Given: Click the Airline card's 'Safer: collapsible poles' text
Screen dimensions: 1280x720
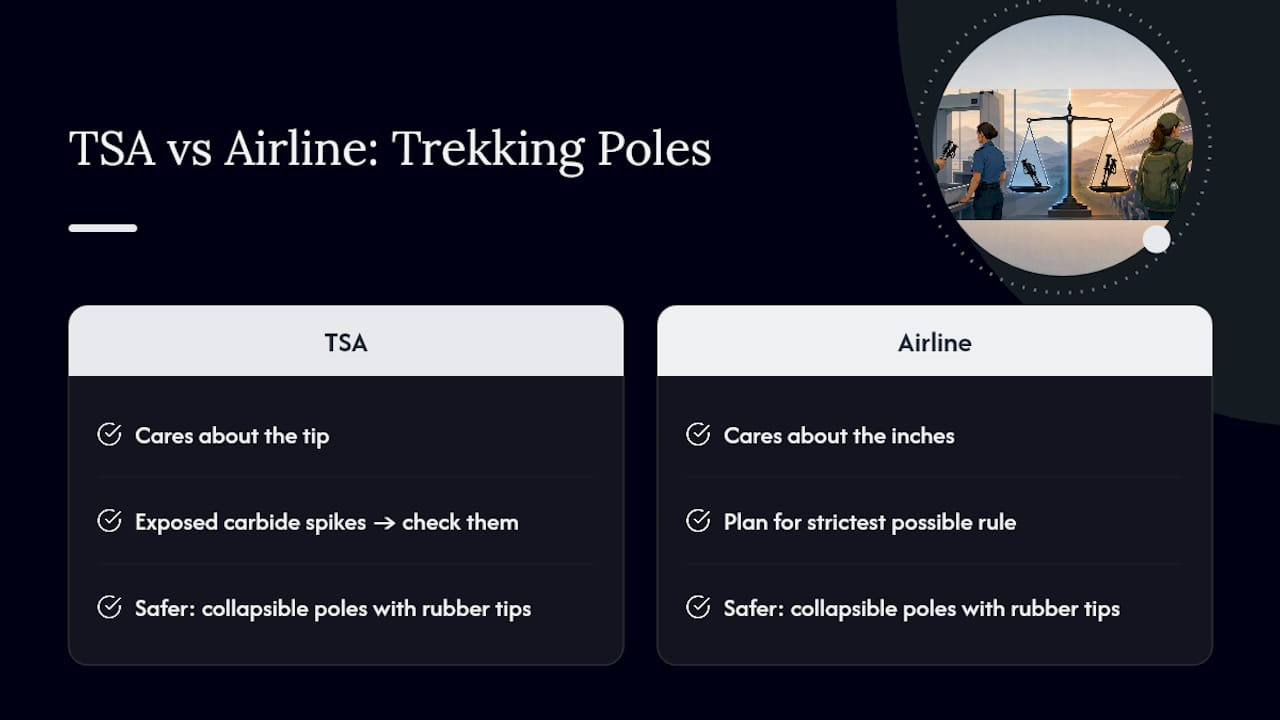Looking at the screenshot, I should (922, 608).
